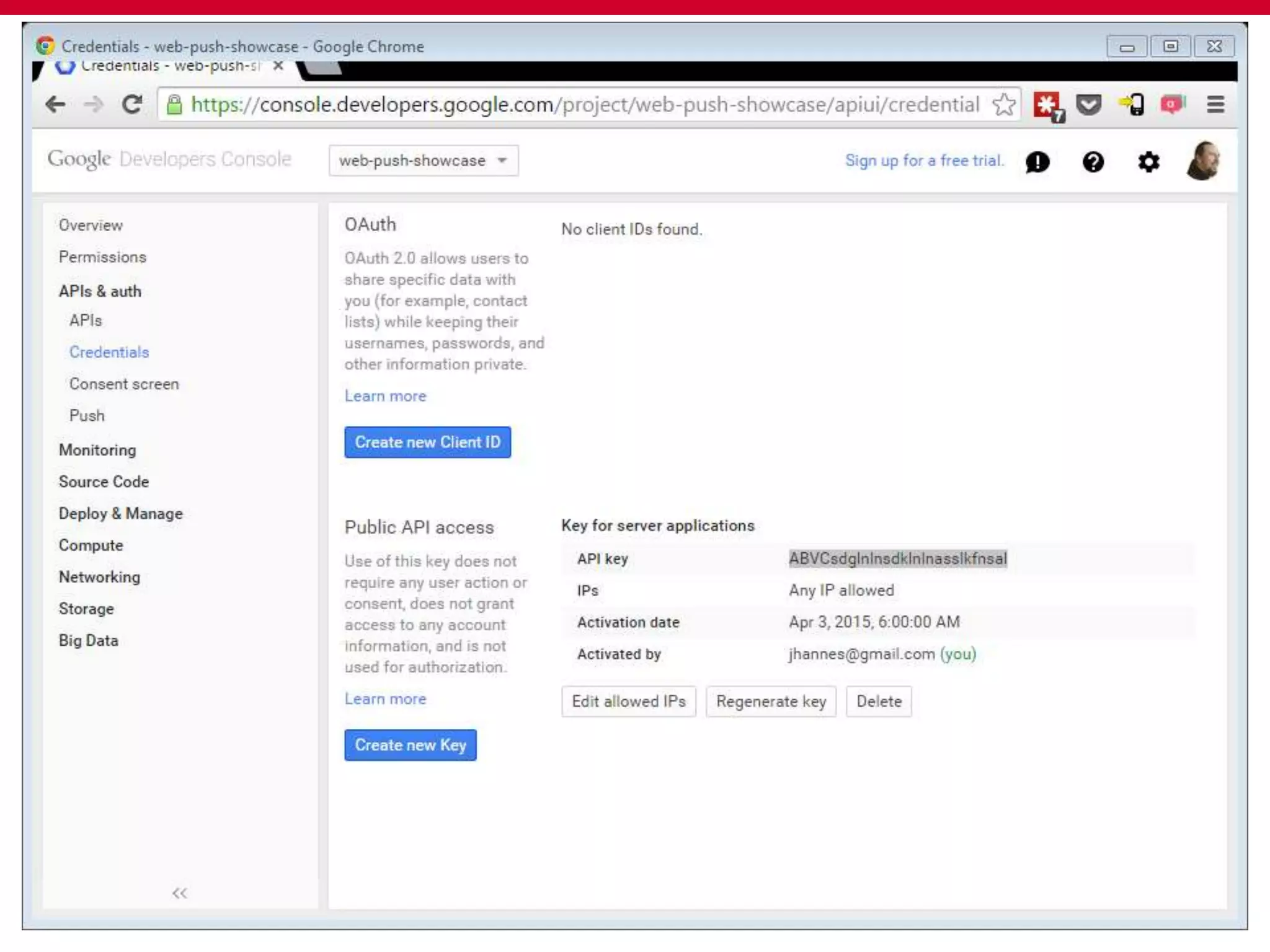The image size is (1270, 952).
Task: Open the help question mark icon
Action: pos(1093,162)
